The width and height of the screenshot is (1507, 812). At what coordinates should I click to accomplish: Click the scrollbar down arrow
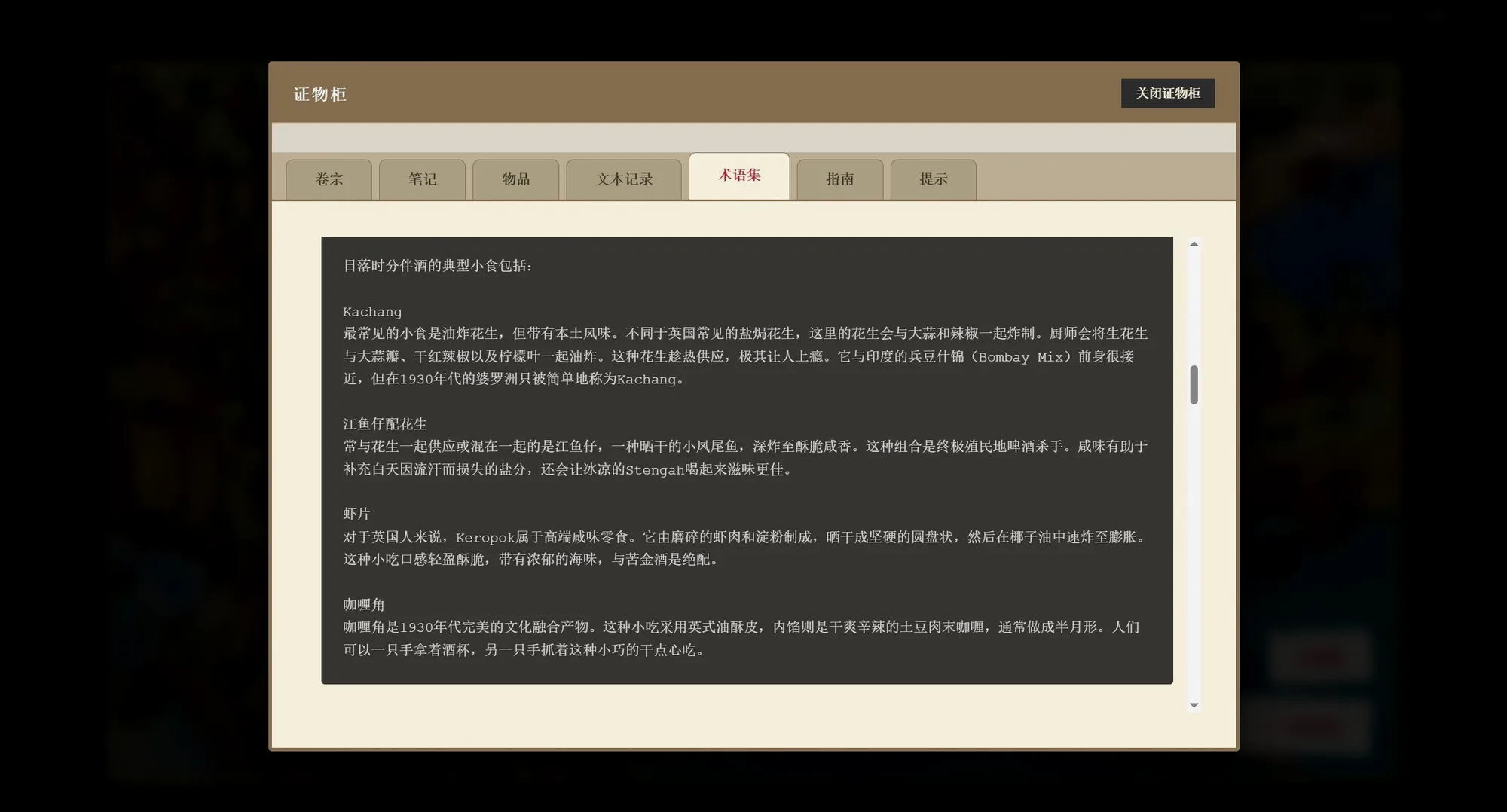pos(1194,705)
